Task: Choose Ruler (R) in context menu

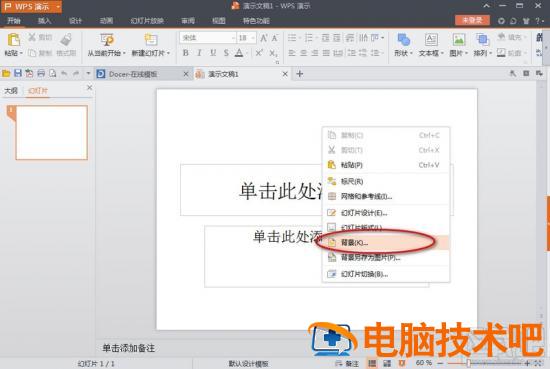Action: (x=386, y=181)
